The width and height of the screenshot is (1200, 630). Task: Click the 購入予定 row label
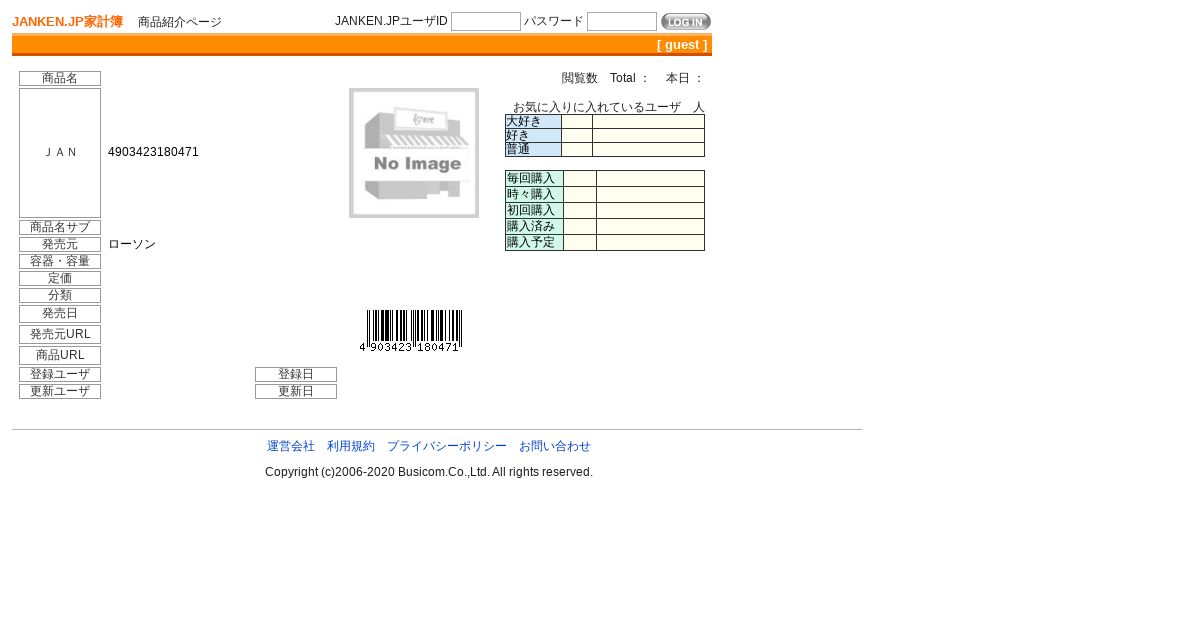[x=534, y=243]
